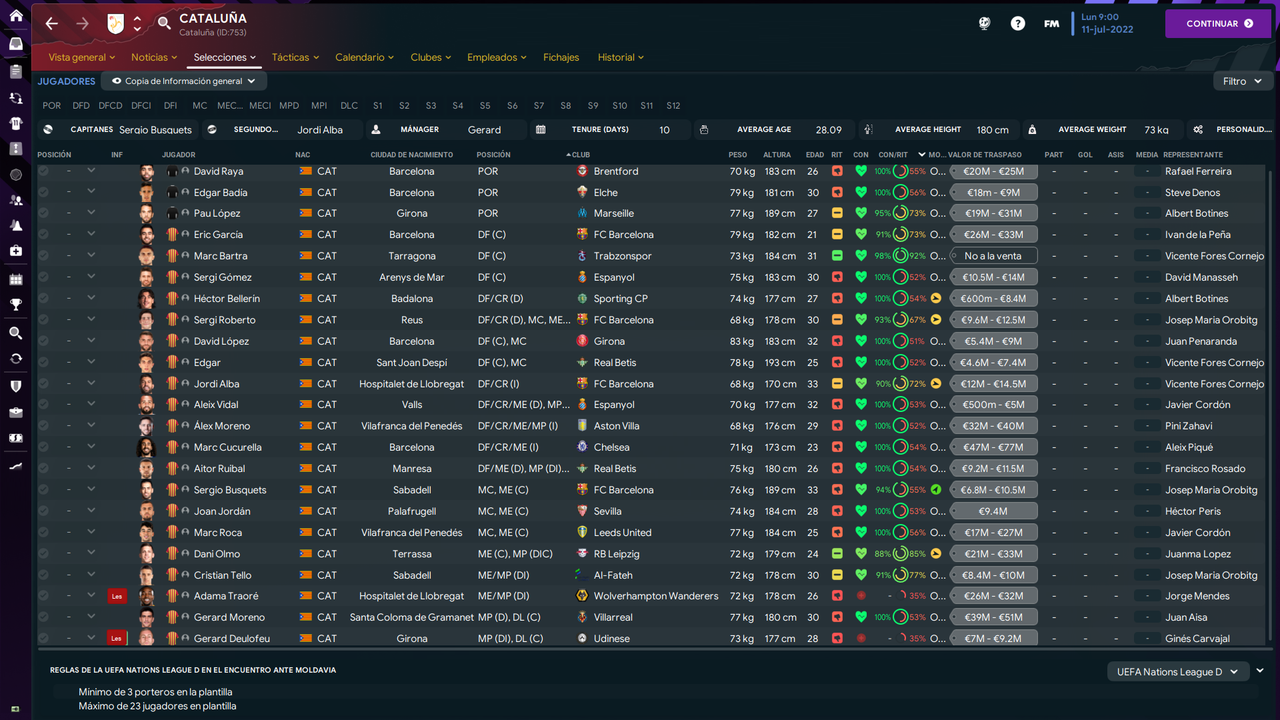Open the Calendario menu
1280x720 pixels.
364,57
